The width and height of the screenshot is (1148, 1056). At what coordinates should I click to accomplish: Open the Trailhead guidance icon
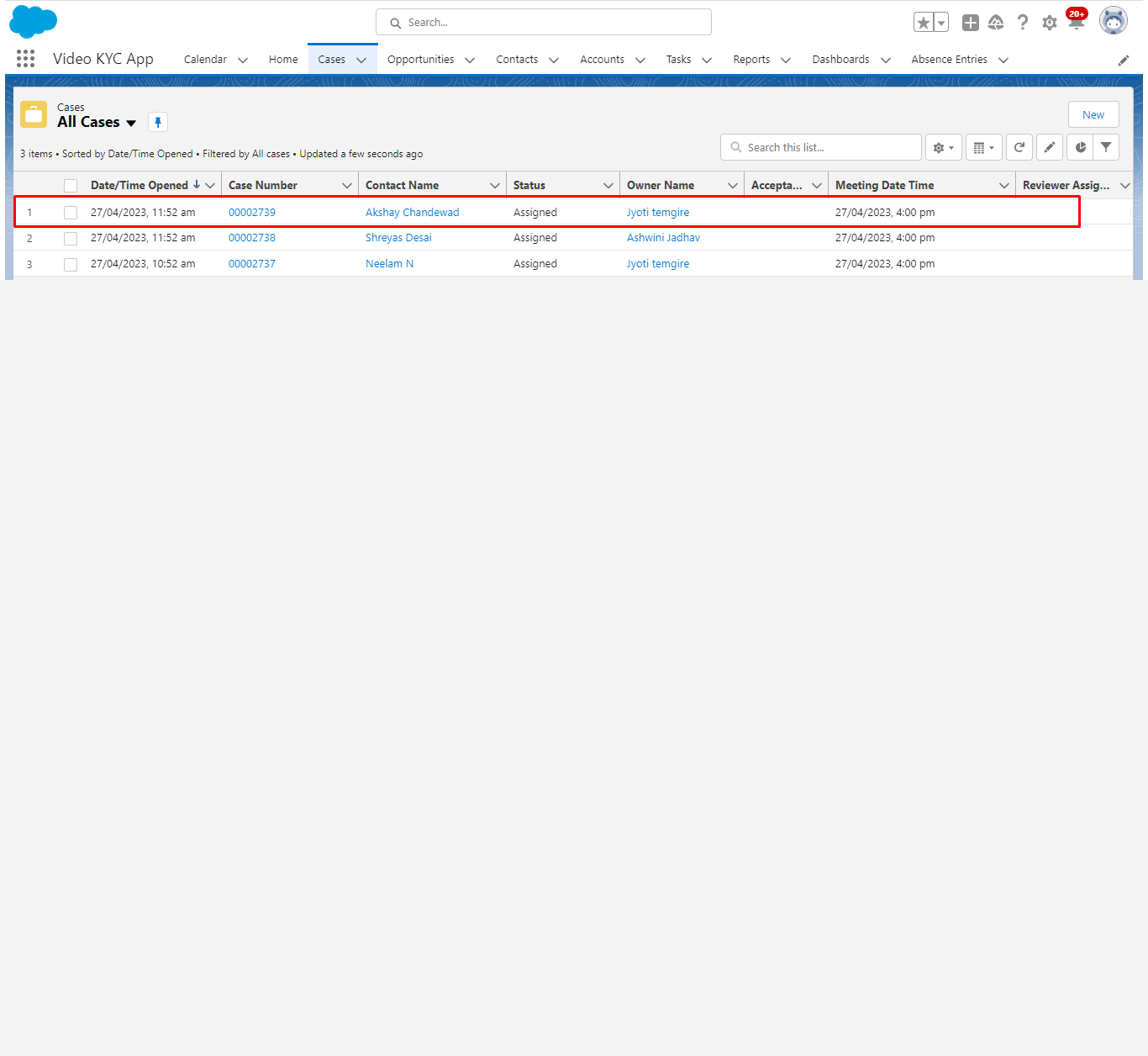point(996,23)
